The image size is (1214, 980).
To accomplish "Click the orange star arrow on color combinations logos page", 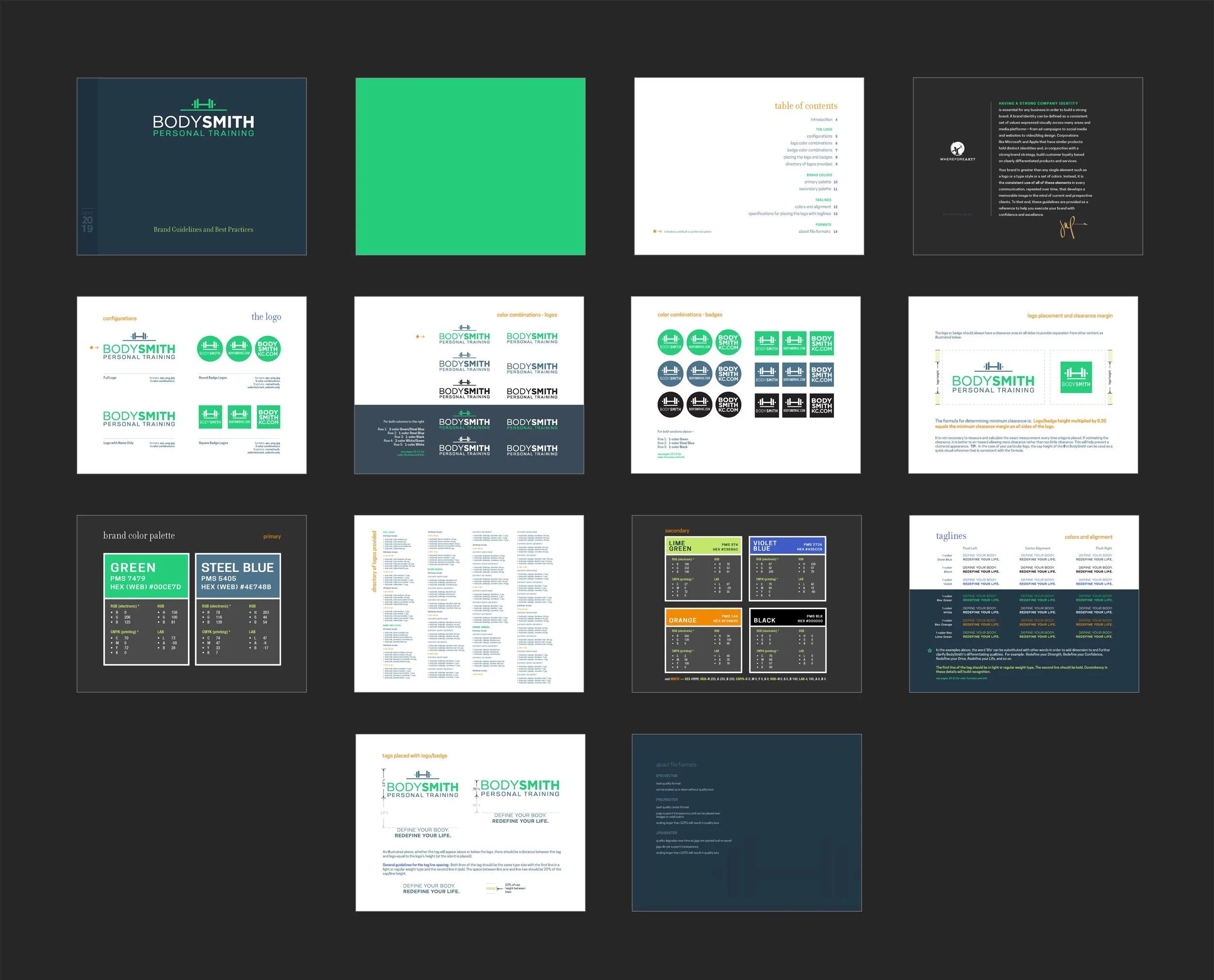I will (x=420, y=336).
